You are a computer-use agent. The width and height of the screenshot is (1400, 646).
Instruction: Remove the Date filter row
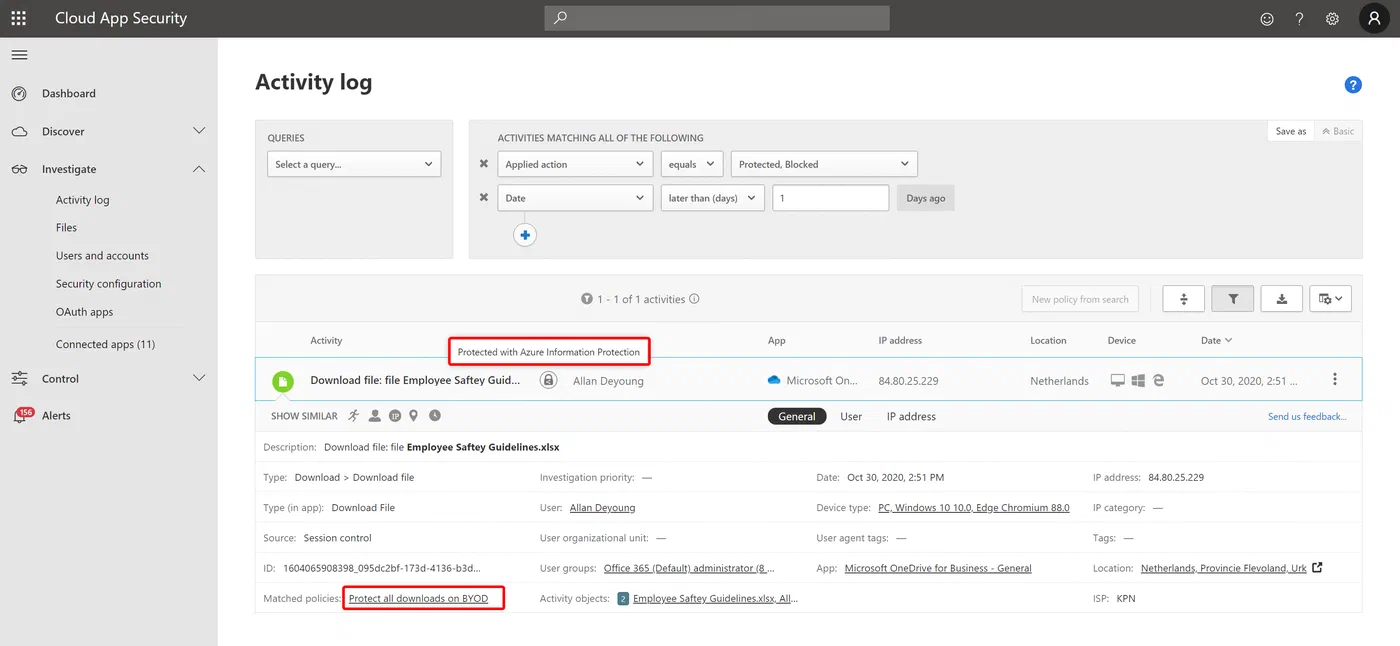click(x=484, y=198)
